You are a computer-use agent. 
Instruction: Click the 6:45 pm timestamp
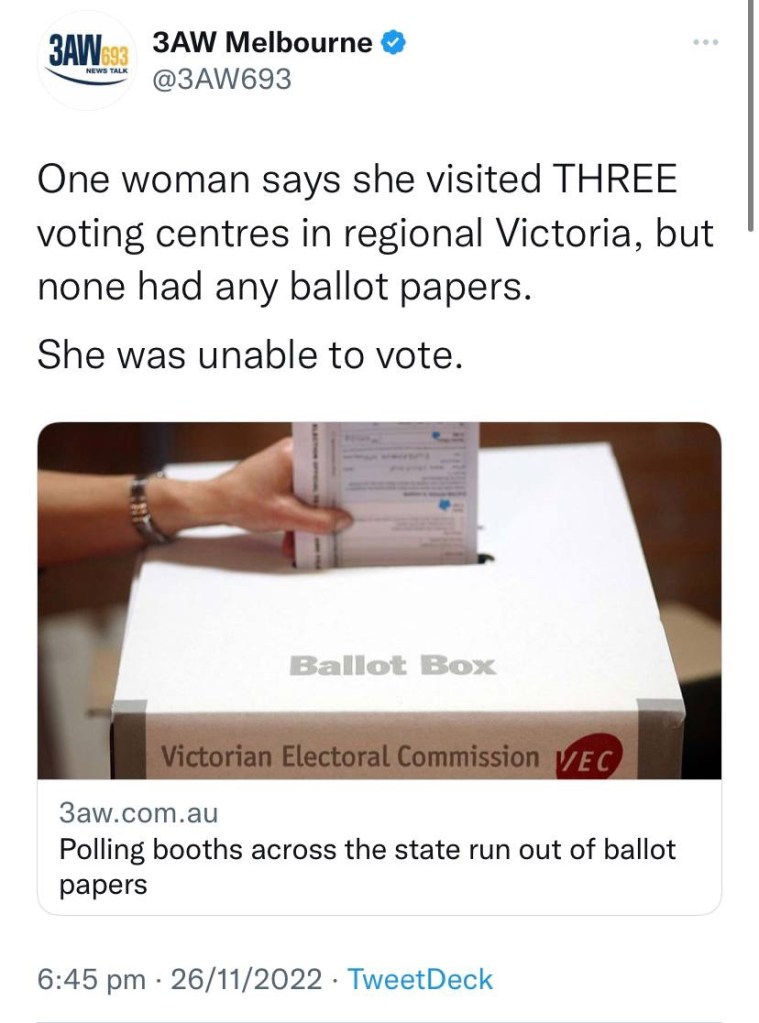tap(91, 978)
